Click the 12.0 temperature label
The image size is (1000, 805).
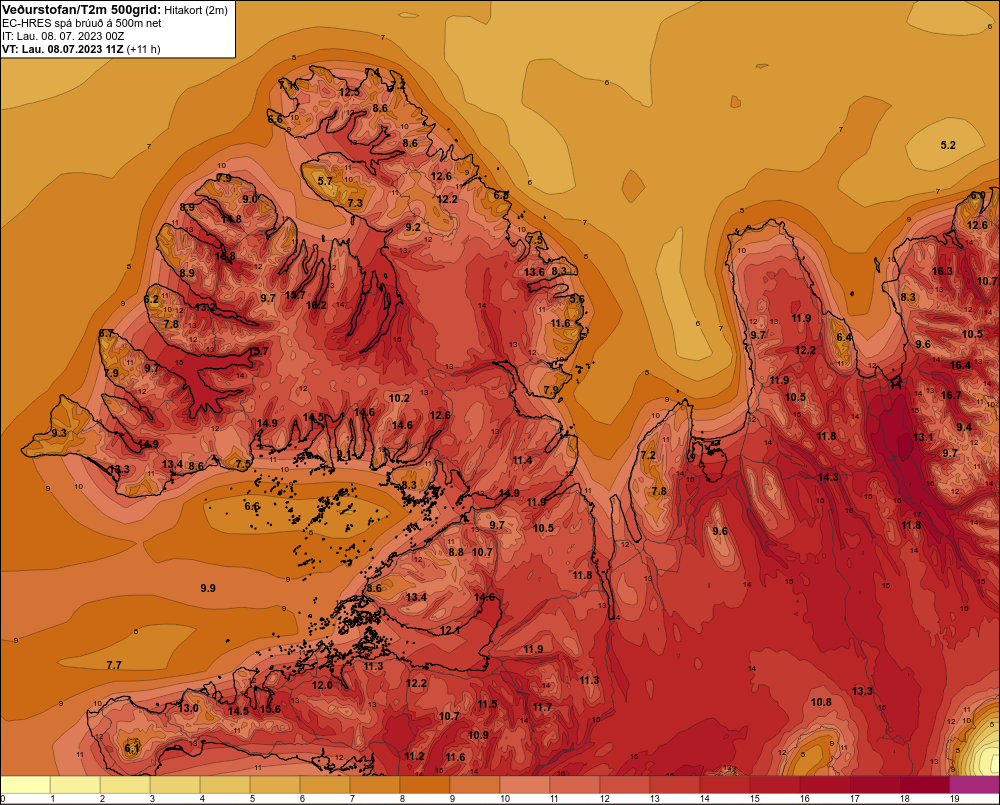pyautogui.click(x=322, y=686)
